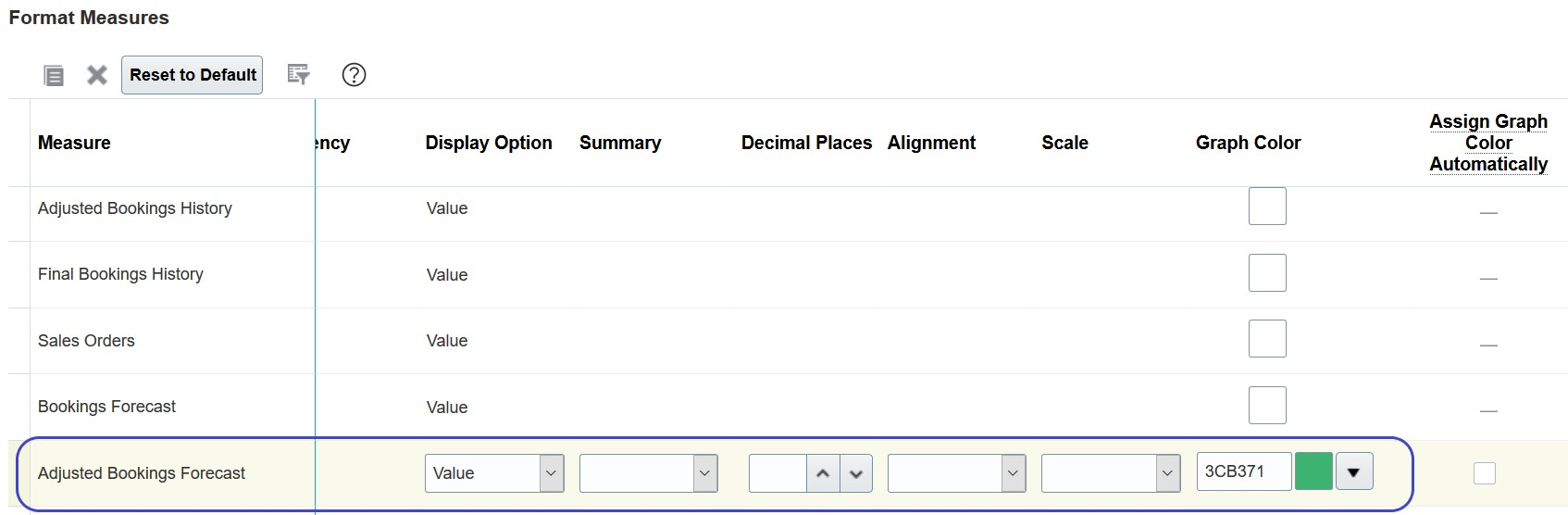The height and width of the screenshot is (515, 1568).
Task: Expand the Summary dropdown
Action: point(704,473)
